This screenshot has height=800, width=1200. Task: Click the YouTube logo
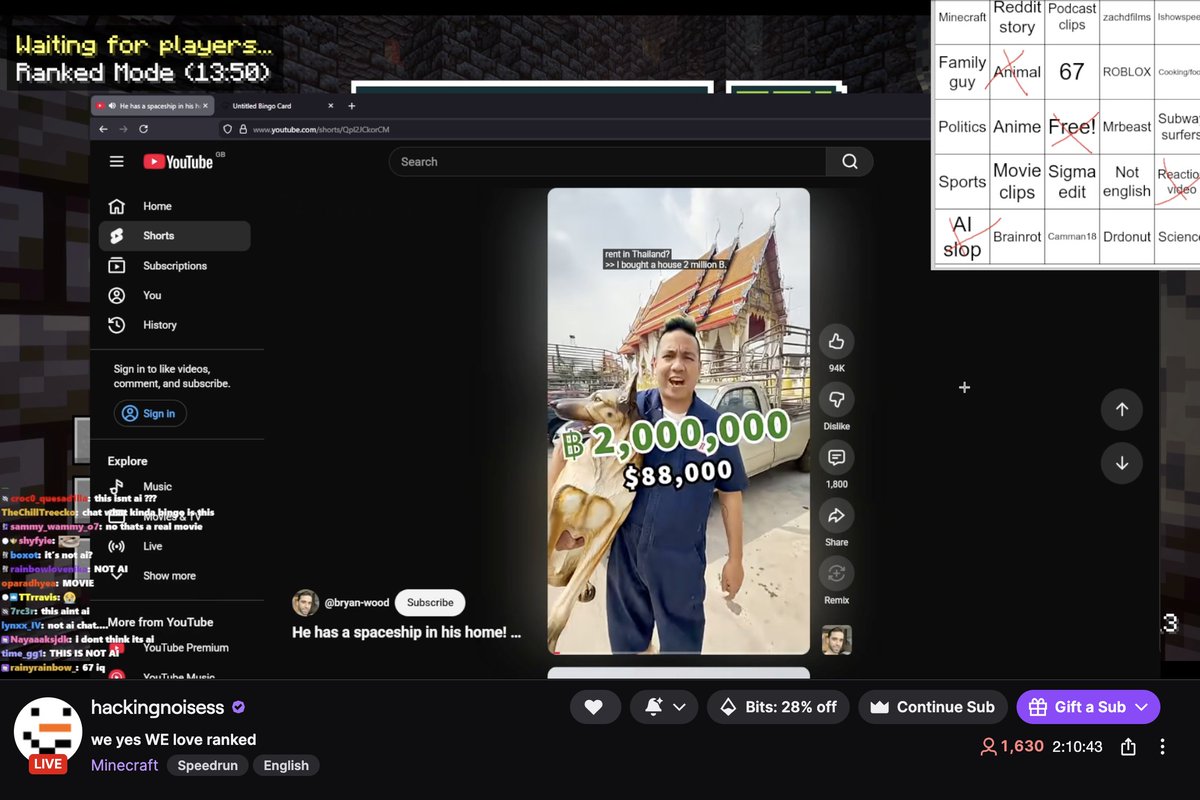178,162
